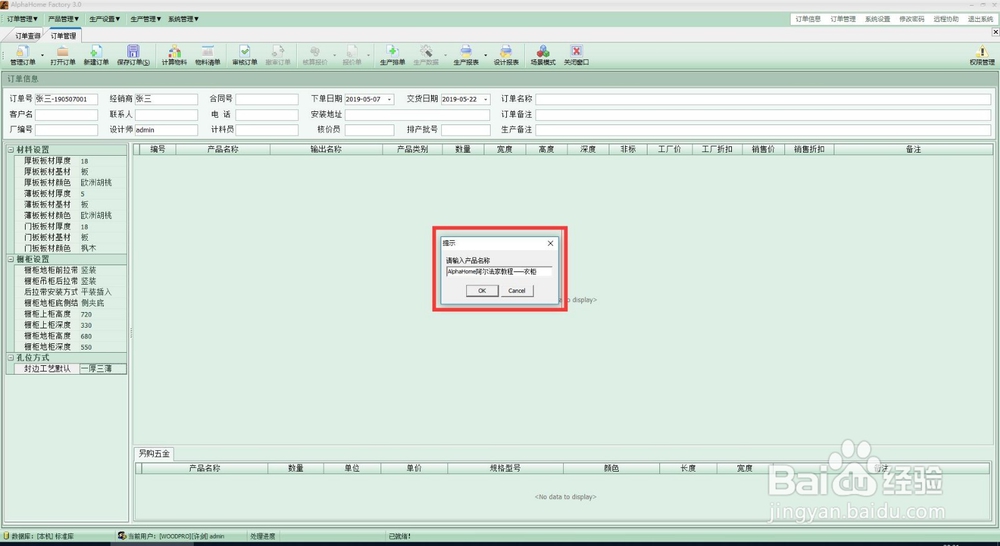Click the product name input in the dialog
This screenshot has height=546, width=1000.
499,272
